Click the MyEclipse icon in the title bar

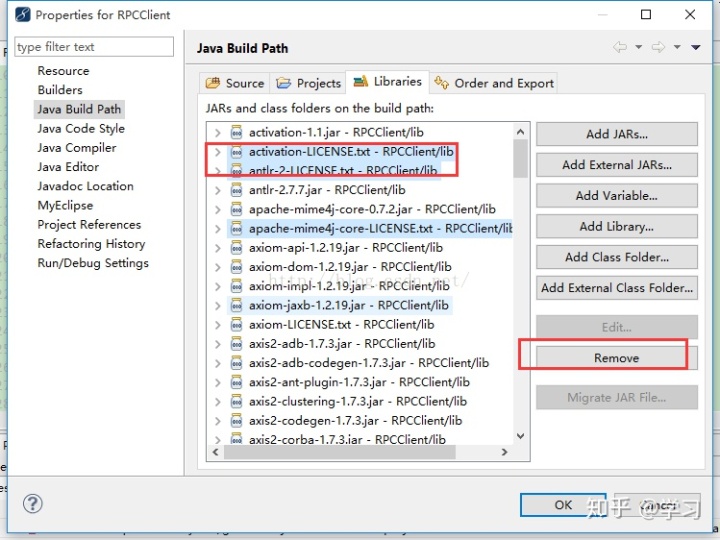23,15
